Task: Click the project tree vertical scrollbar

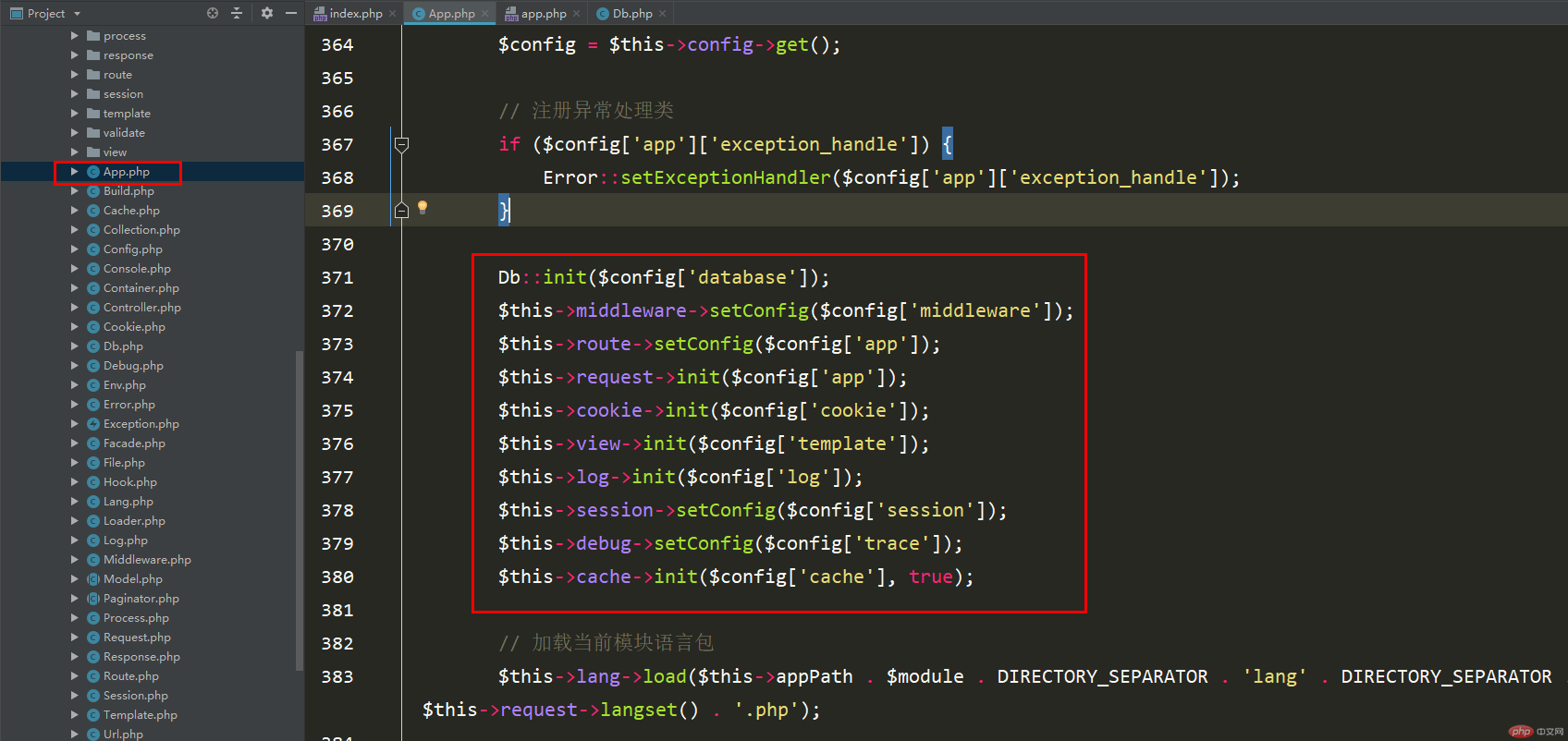Action: (299, 510)
